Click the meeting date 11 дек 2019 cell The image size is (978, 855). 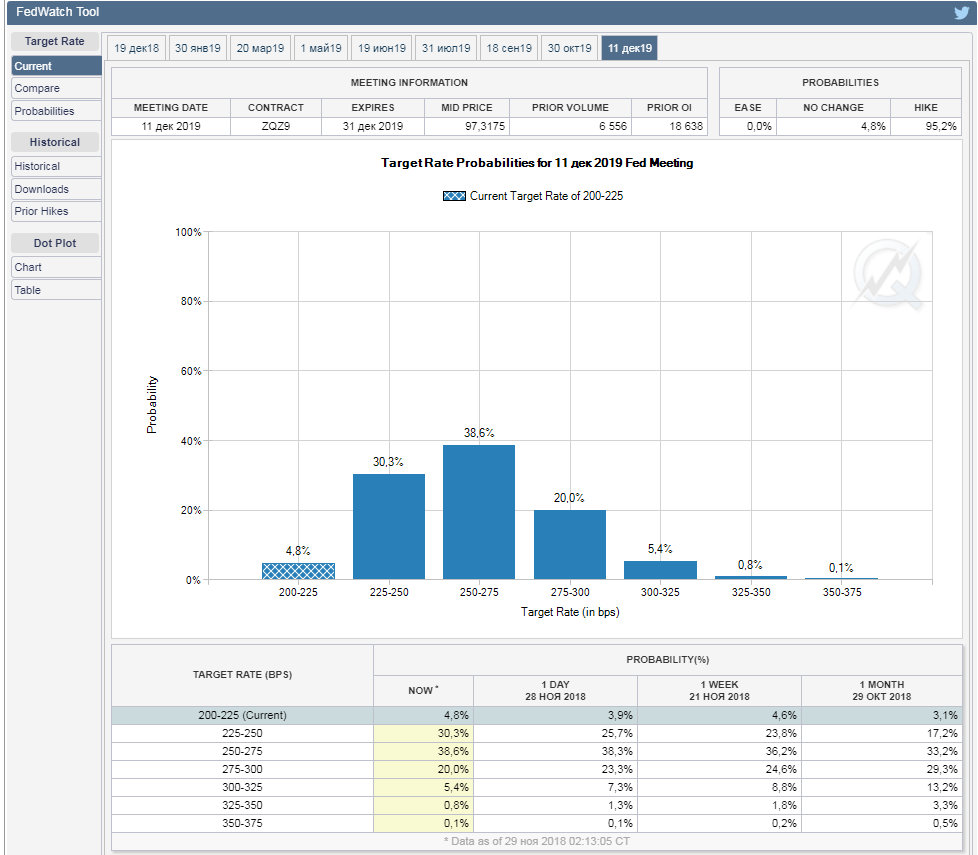[171, 126]
